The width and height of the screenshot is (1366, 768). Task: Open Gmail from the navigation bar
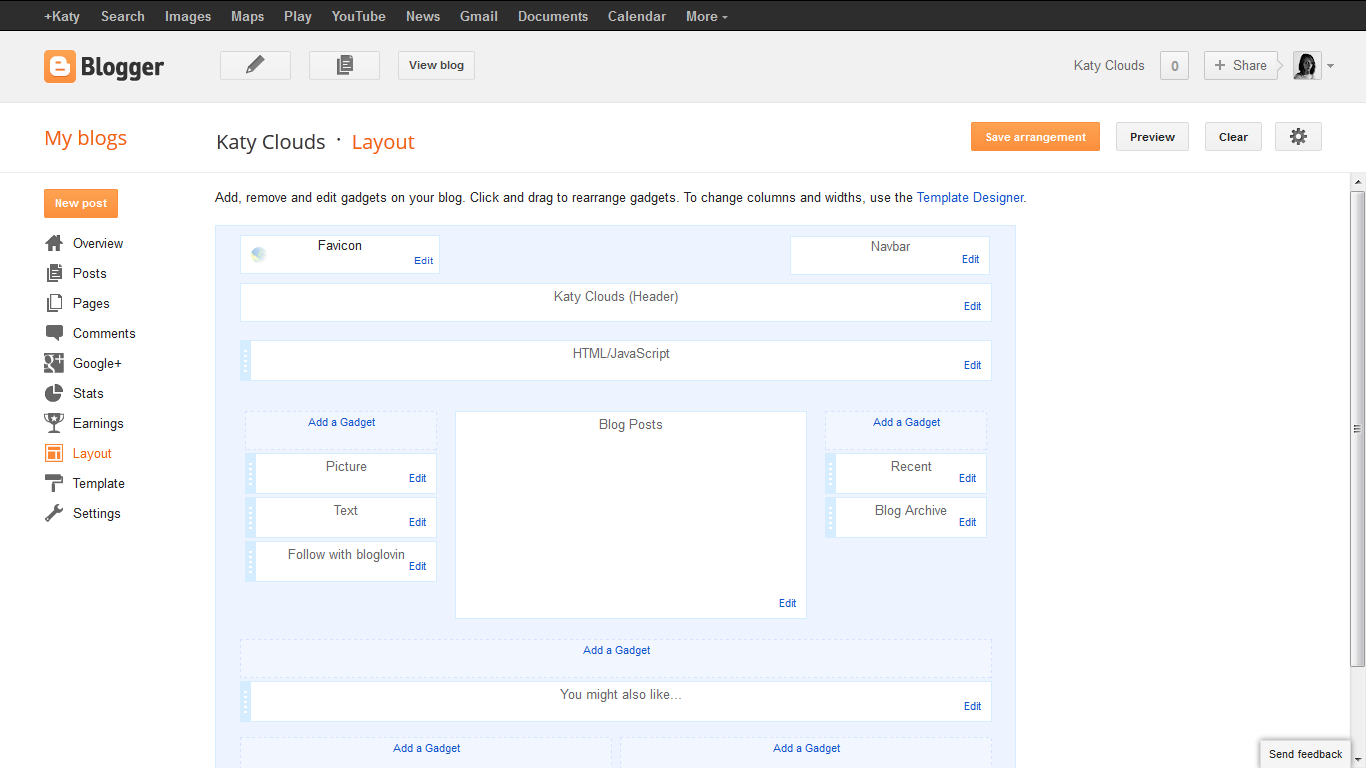tap(478, 16)
